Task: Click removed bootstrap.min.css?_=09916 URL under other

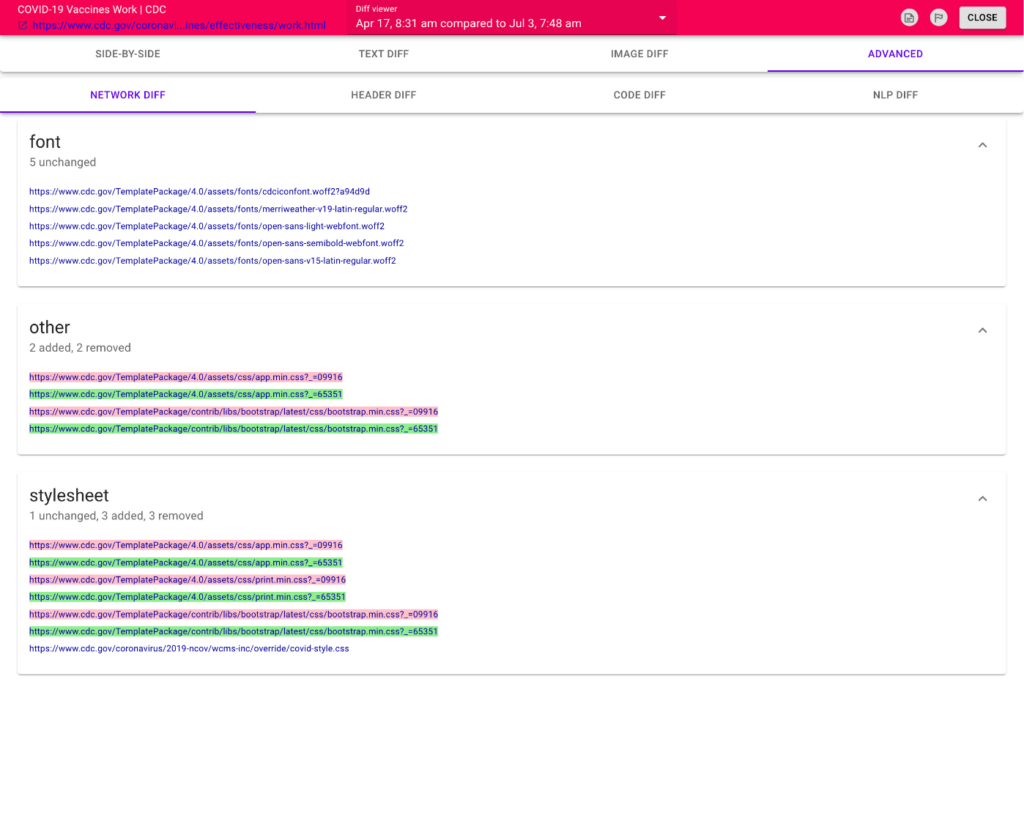Action: [233, 411]
